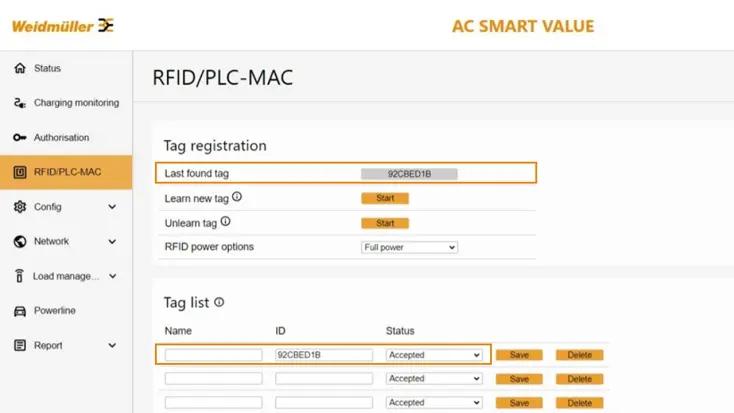Image resolution: width=734 pixels, height=413 pixels.
Task: Open Status dropdown for tag 92CBED1B
Action: point(434,354)
